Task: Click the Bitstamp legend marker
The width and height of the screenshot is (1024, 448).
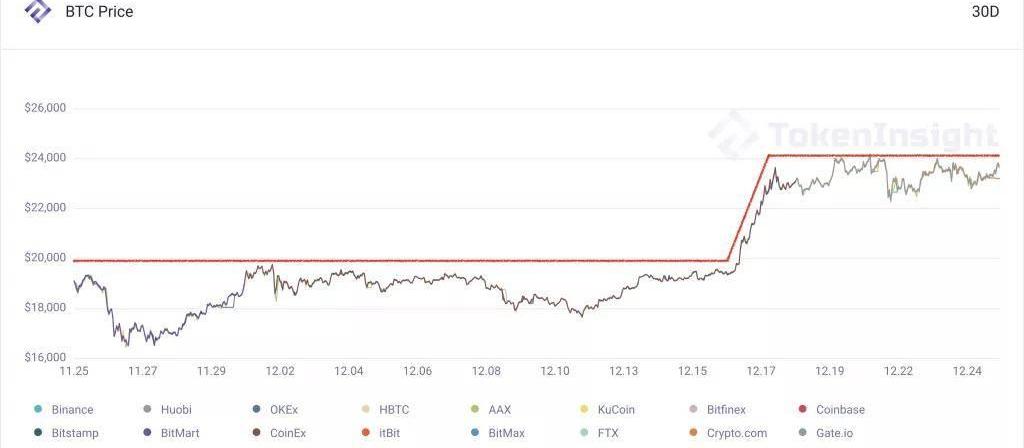Action: [x=38, y=433]
